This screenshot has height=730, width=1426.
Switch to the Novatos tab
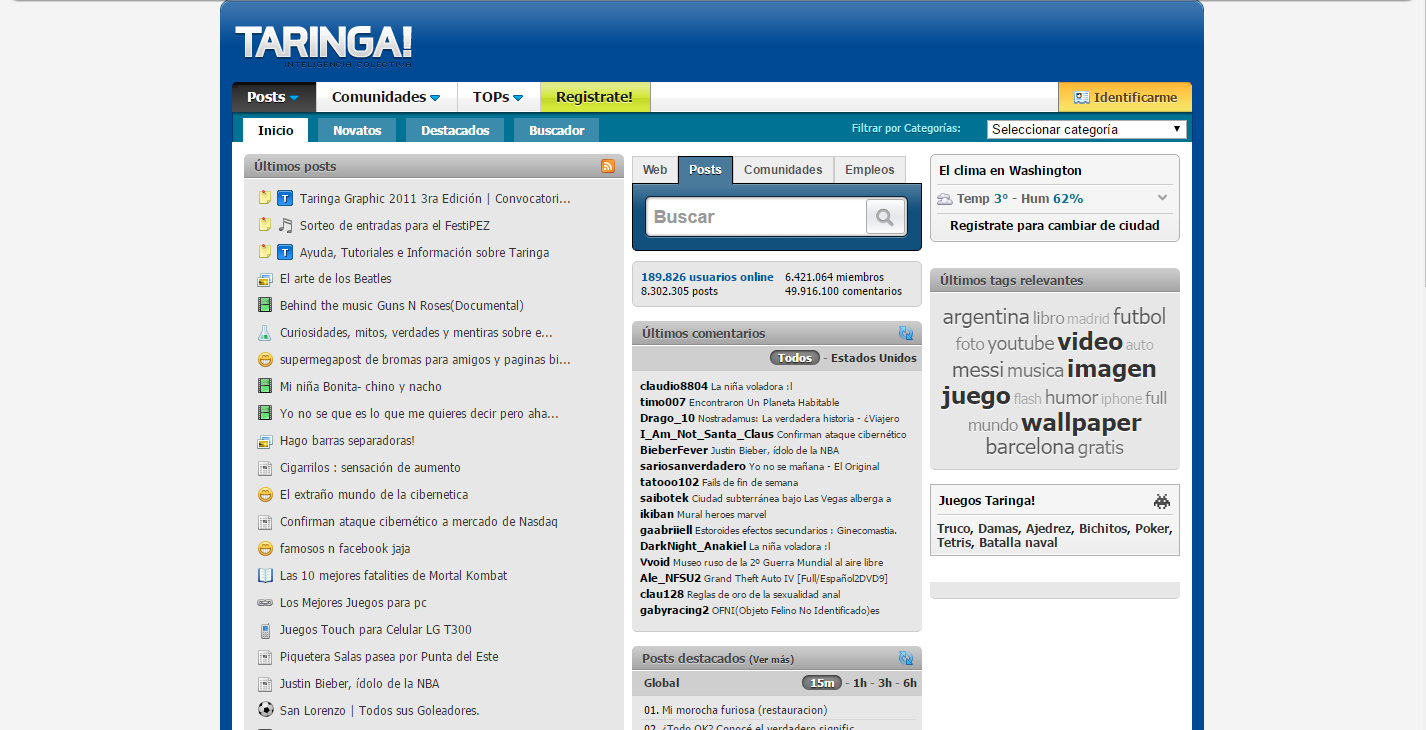point(357,130)
